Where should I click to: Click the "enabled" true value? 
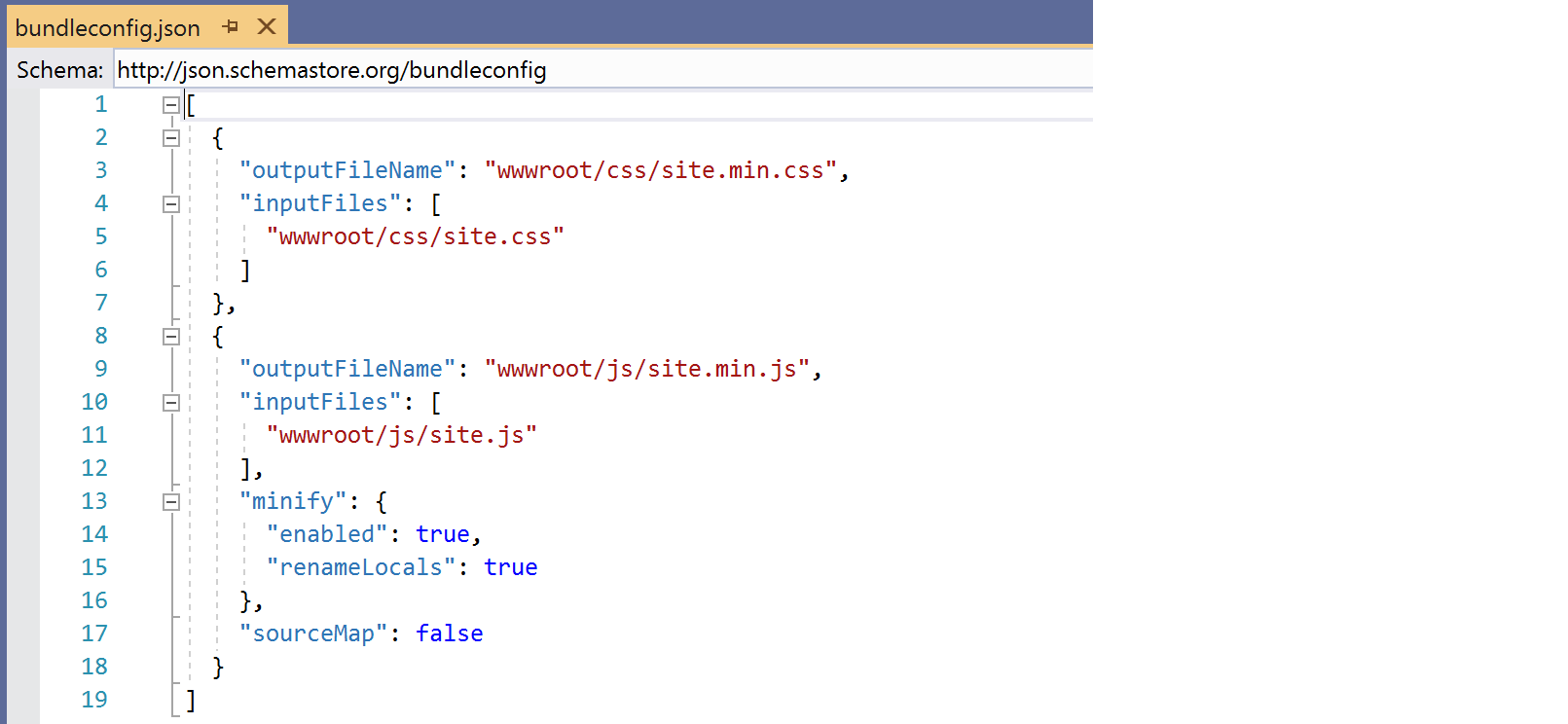tap(442, 534)
